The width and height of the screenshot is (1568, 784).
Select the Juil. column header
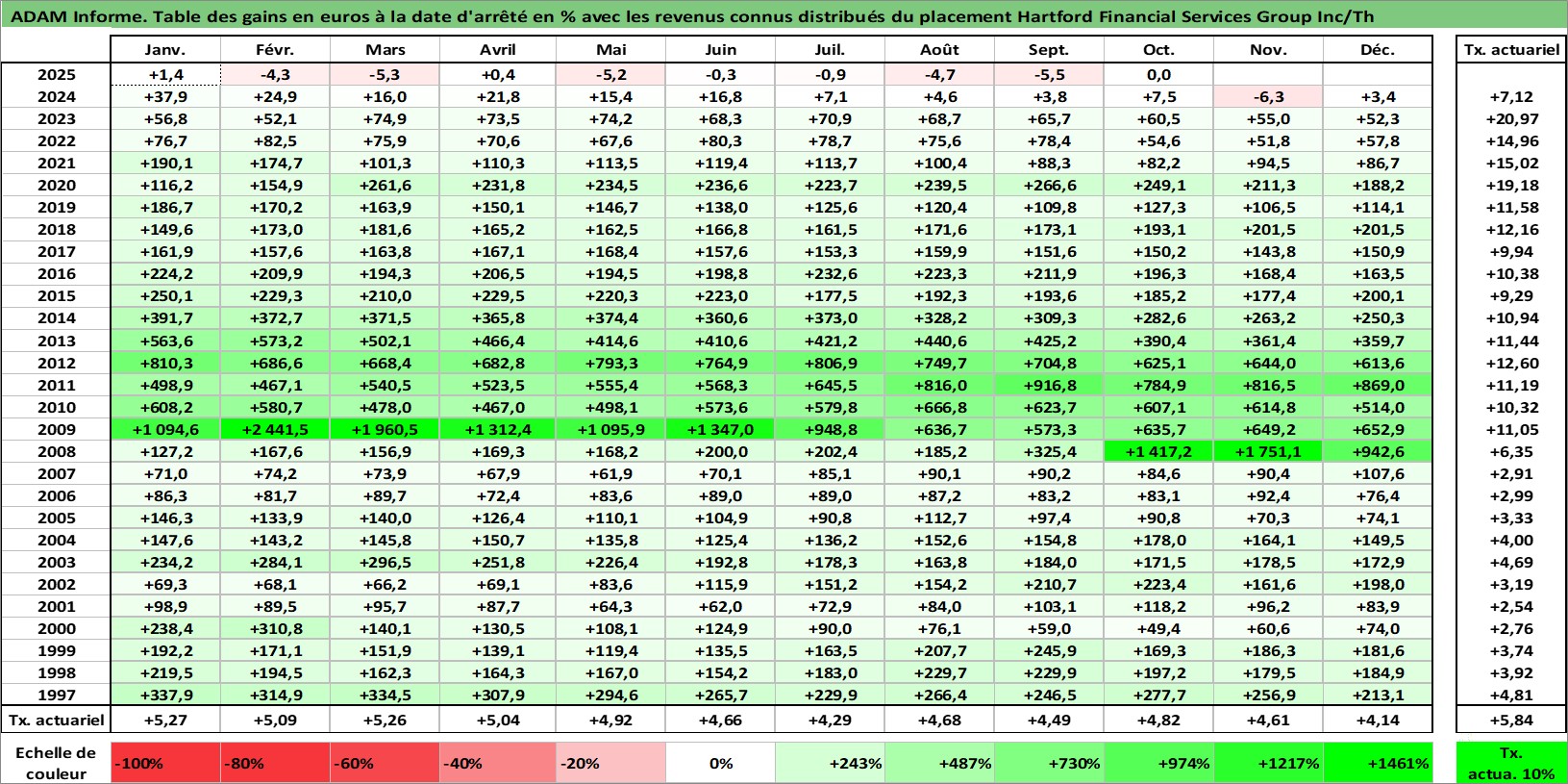click(830, 50)
